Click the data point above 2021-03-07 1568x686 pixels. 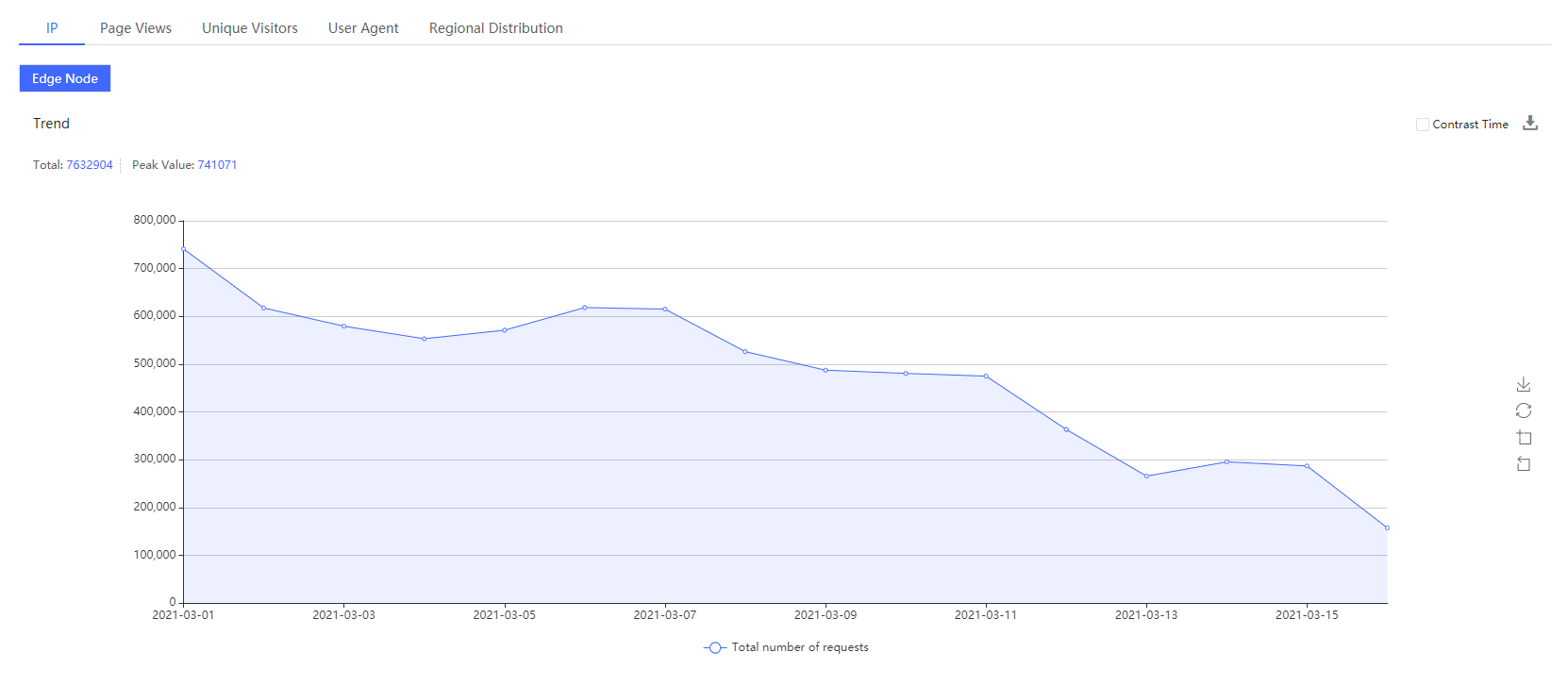point(665,310)
